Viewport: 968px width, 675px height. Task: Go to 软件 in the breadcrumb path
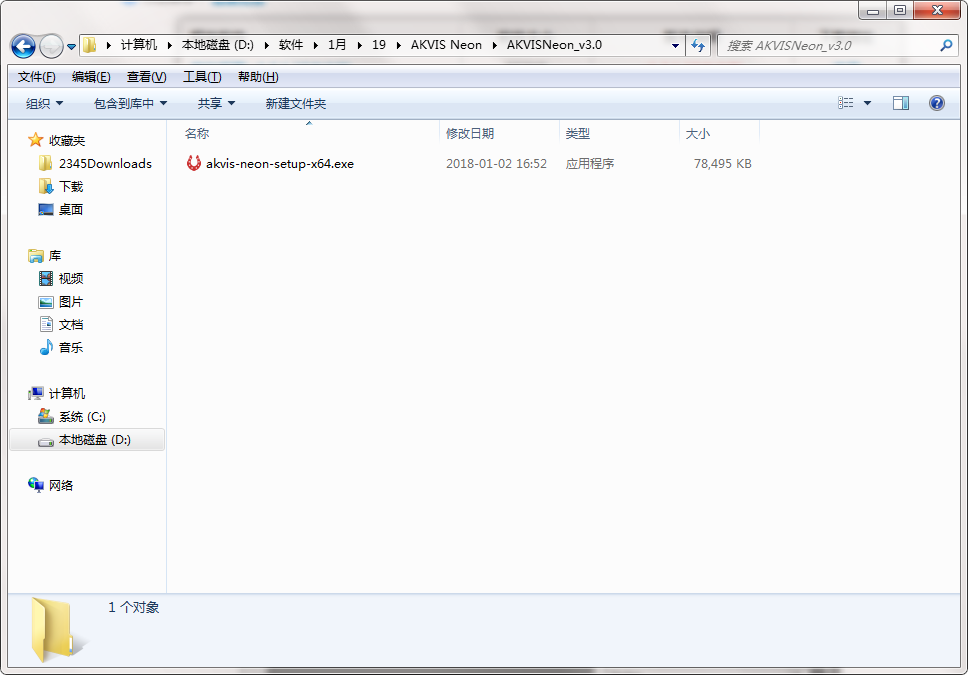pyautogui.click(x=291, y=45)
